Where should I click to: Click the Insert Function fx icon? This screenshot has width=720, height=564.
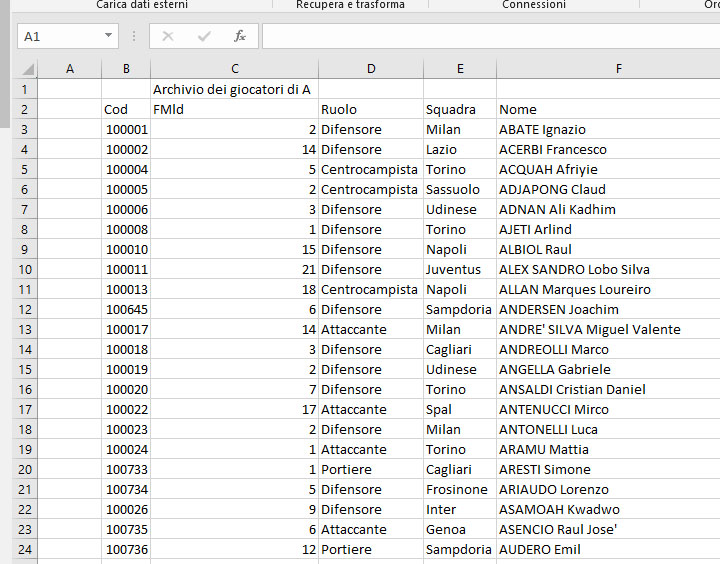pos(240,36)
